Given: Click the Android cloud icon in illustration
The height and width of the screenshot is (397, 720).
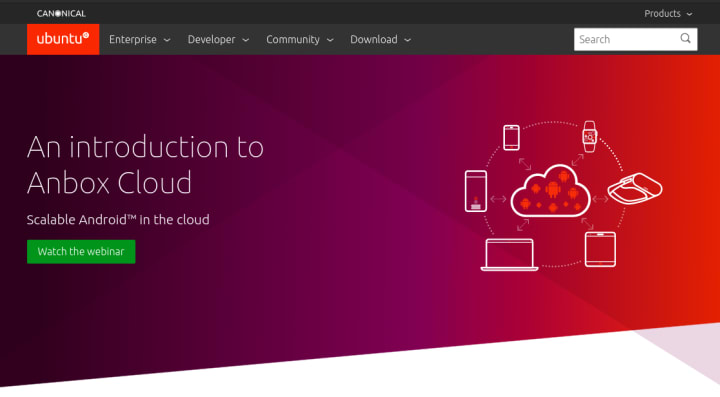Looking at the screenshot, I should click(551, 191).
